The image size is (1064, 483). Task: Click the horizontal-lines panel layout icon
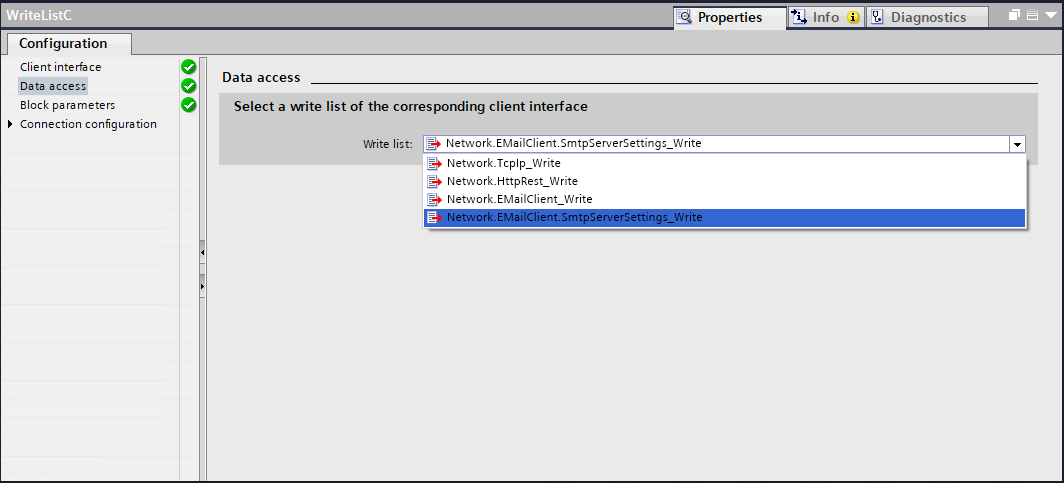click(x=1033, y=16)
